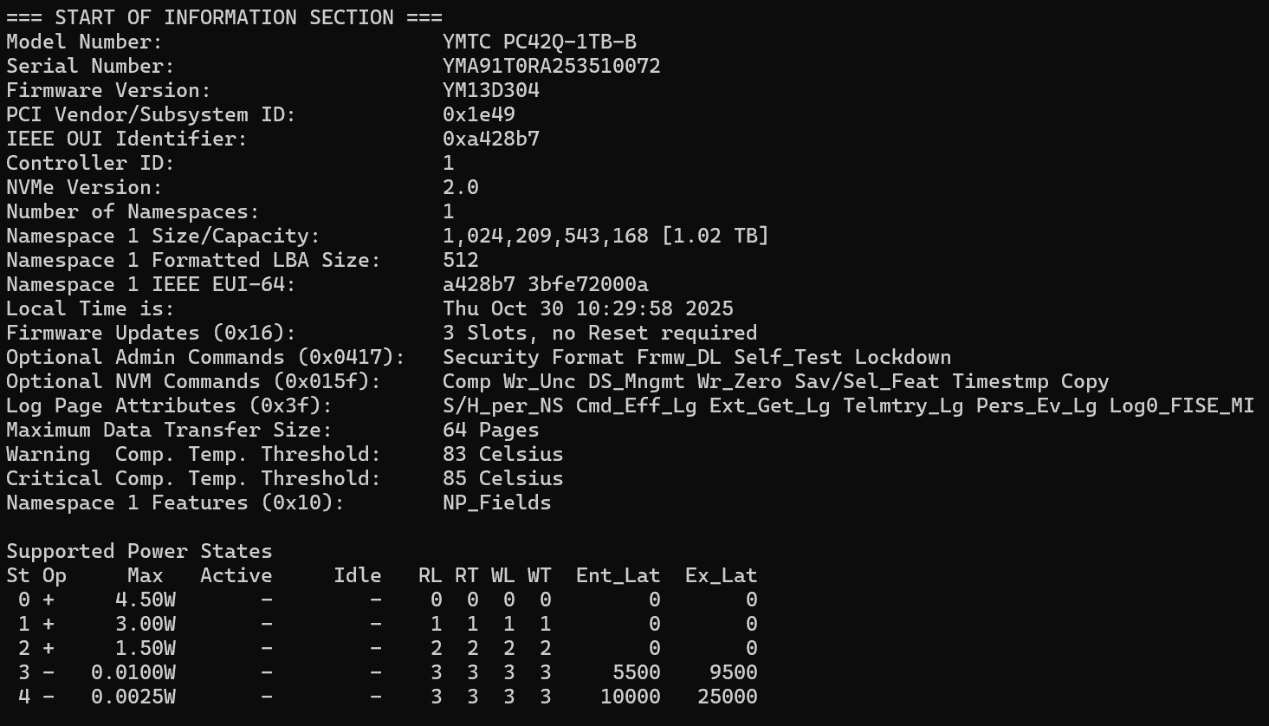Click the "Supported Power States" heading
1269x726 pixels.
(139, 551)
